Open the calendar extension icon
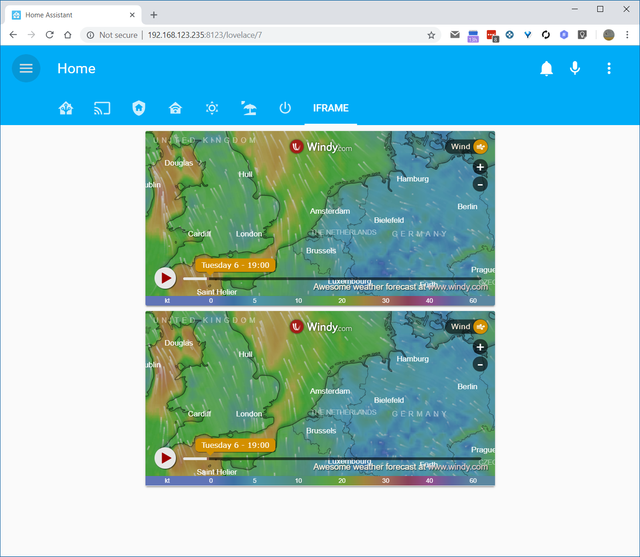Image resolution: width=640 pixels, height=557 pixels. coord(473,36)
